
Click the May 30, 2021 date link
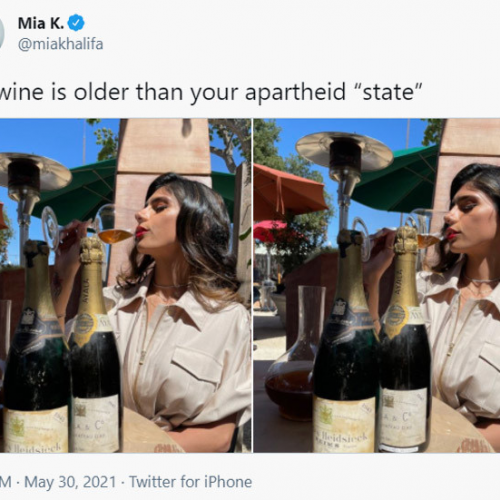pyautogui.click(x=70, y=482)
